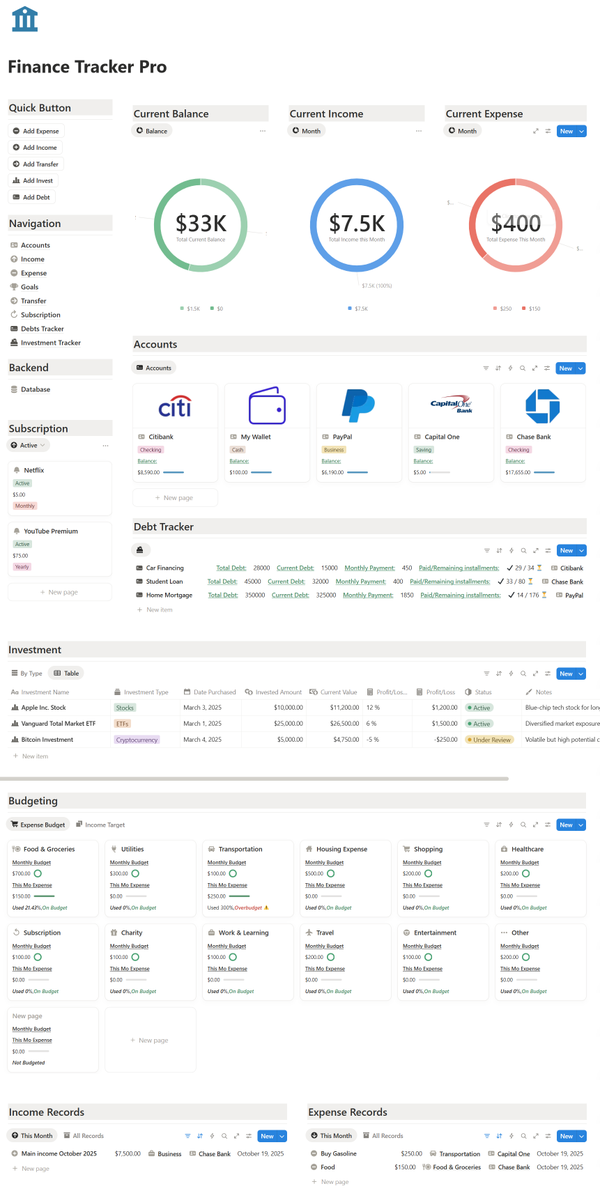Click search icon in Expense Records toolbar
600x1200 pixels.
[x=523, y=1136]
